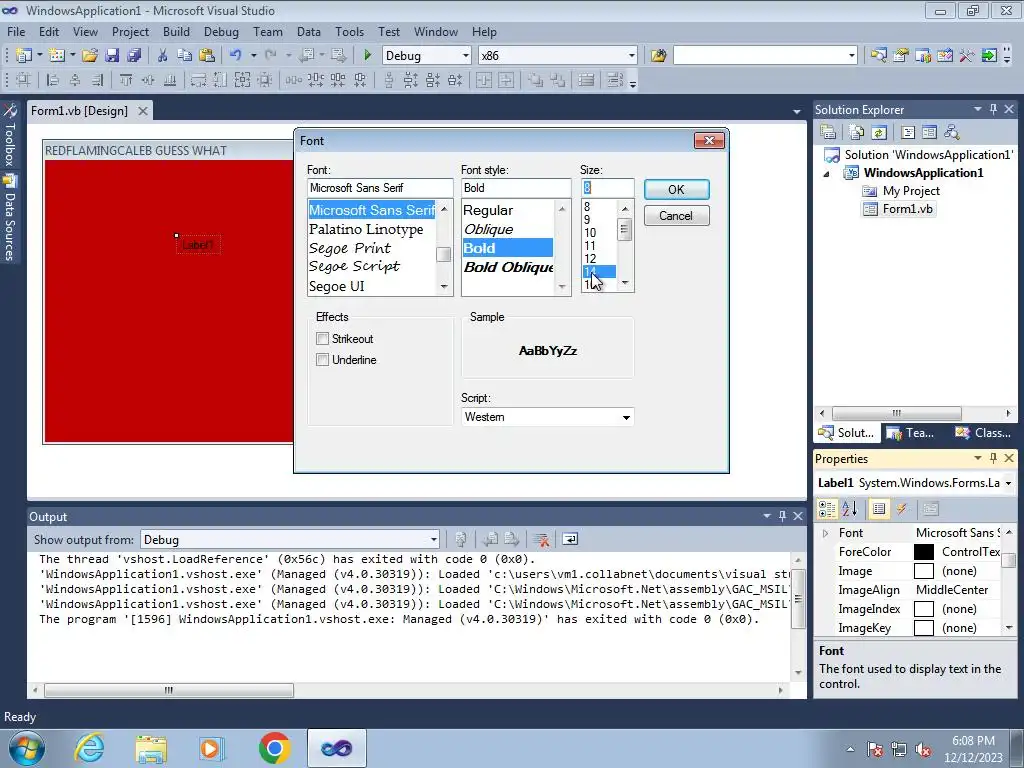Open the Output panel window options arrow
Viewport: 1024px width, 768px height.
click(x=767, y=516)
